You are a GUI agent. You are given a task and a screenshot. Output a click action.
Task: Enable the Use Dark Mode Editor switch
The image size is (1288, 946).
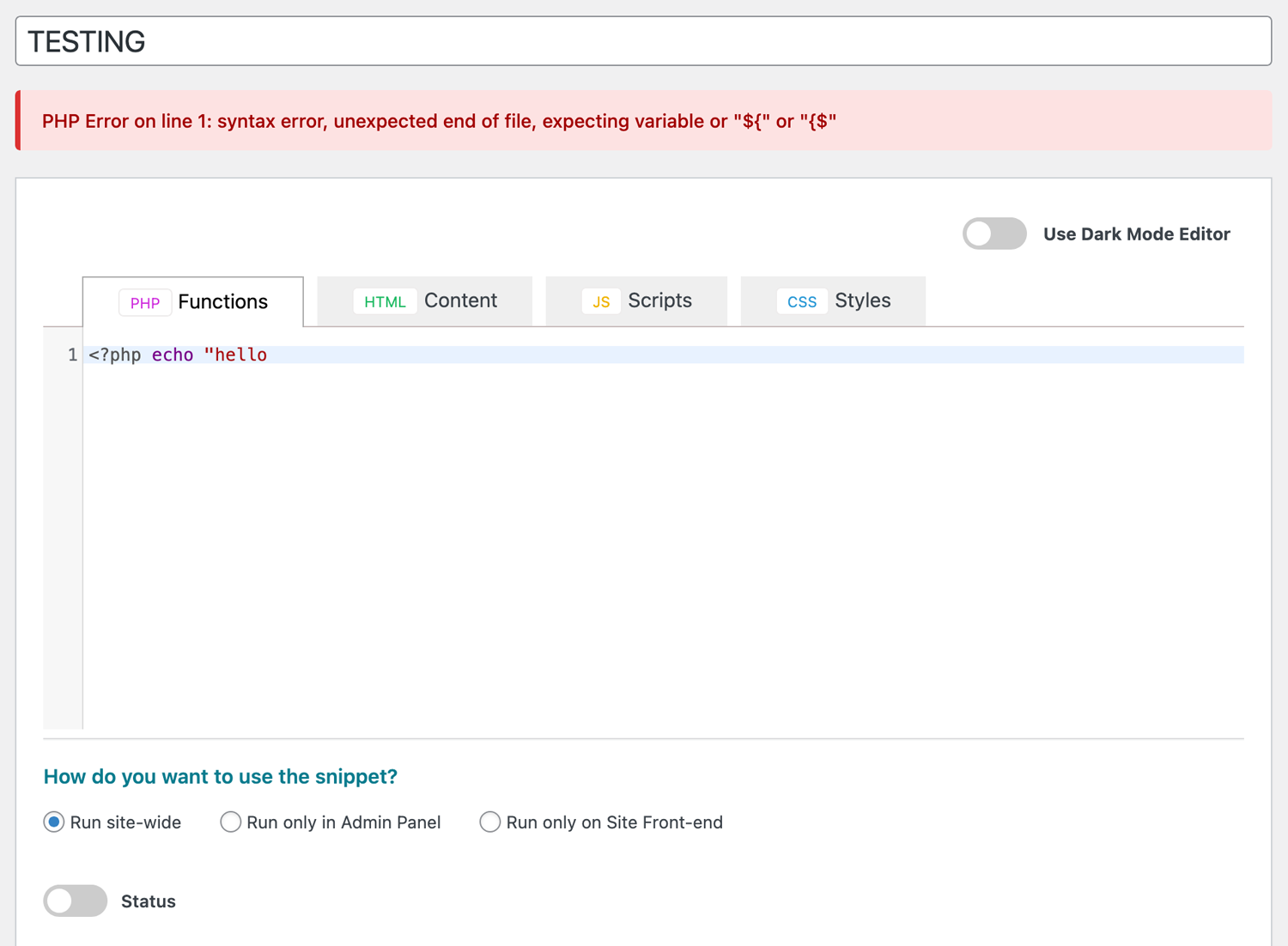coord(993,233)
